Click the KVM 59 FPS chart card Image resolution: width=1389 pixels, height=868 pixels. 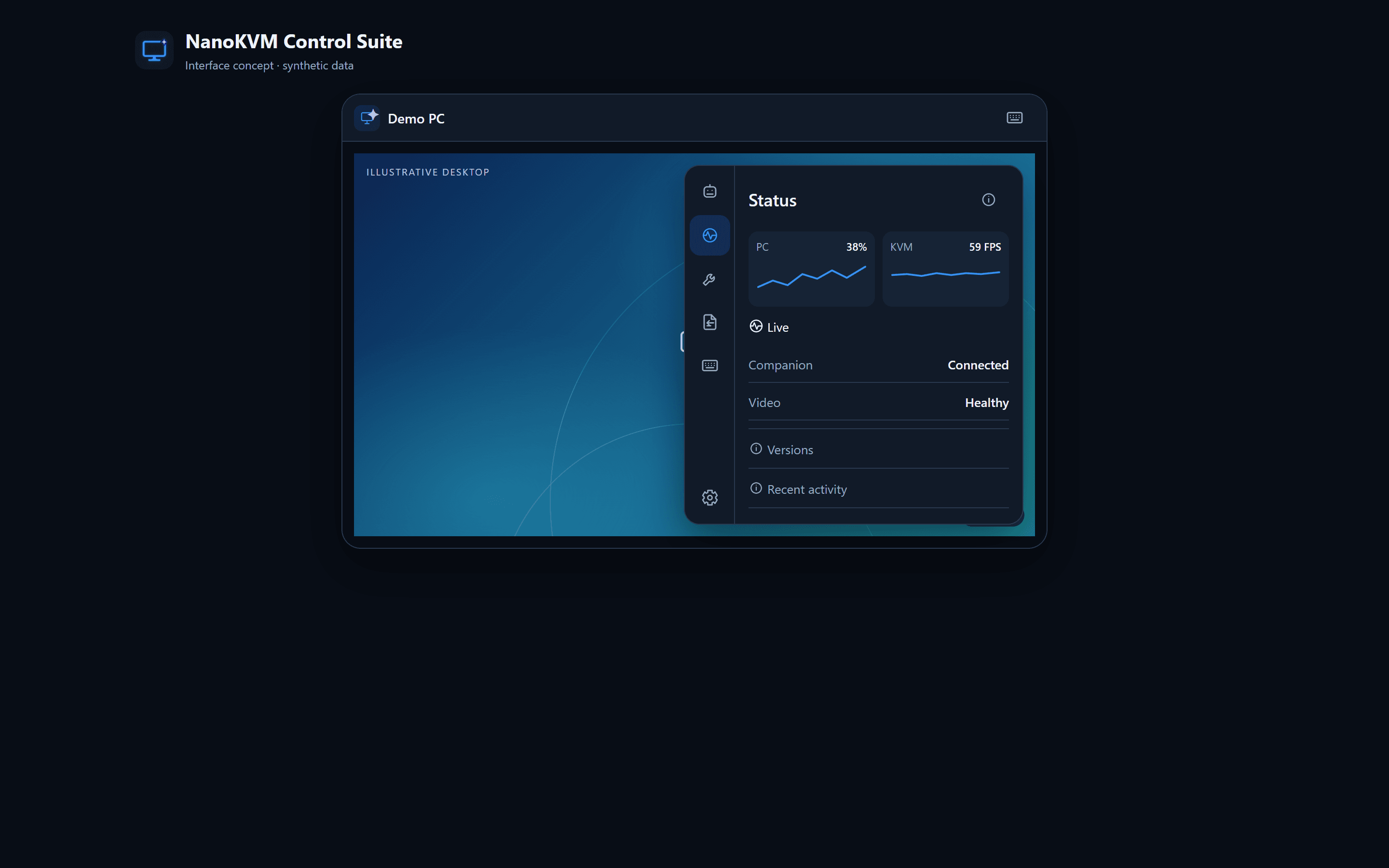(945, 269)
